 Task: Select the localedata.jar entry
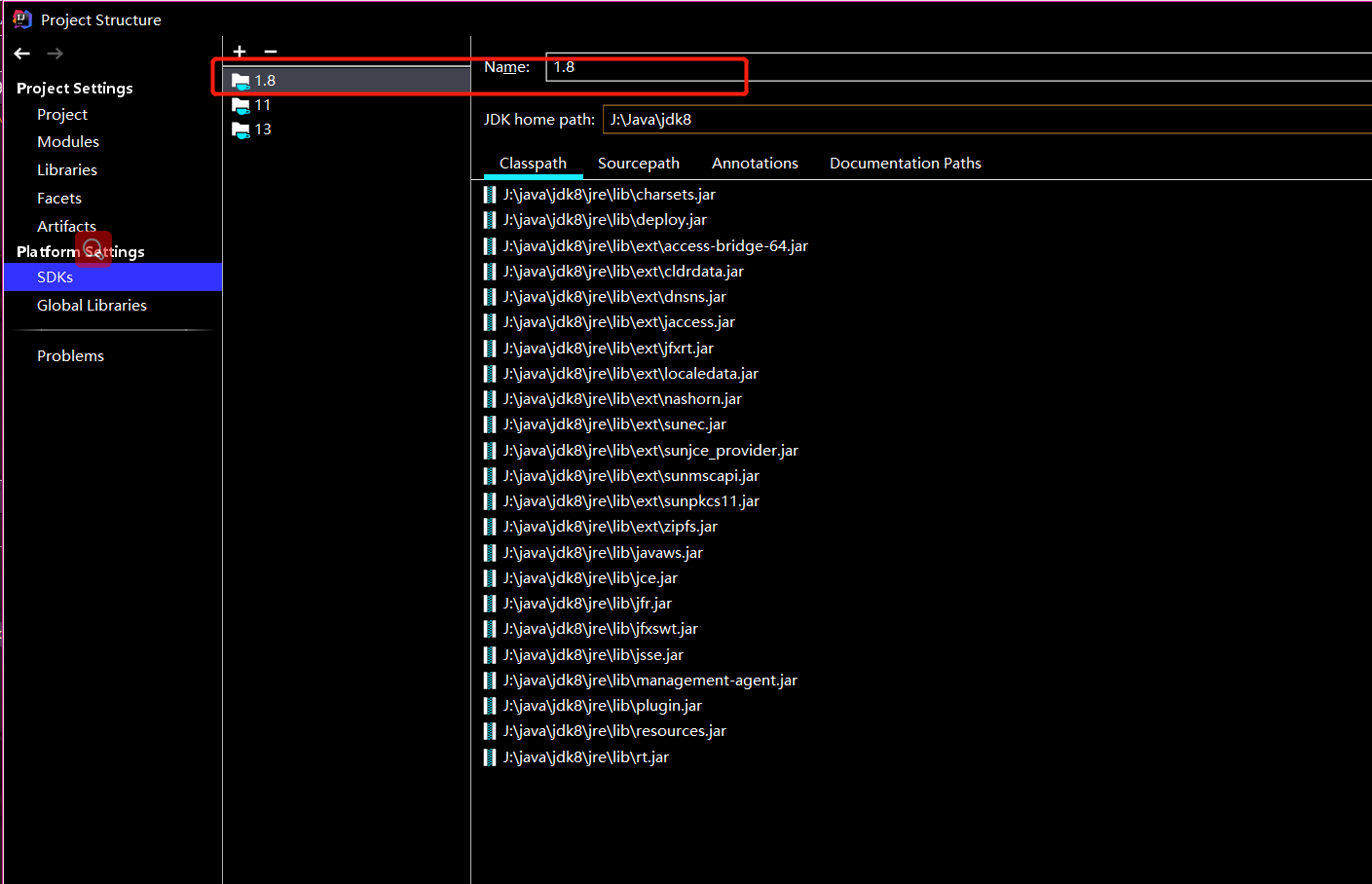(631, 374)
